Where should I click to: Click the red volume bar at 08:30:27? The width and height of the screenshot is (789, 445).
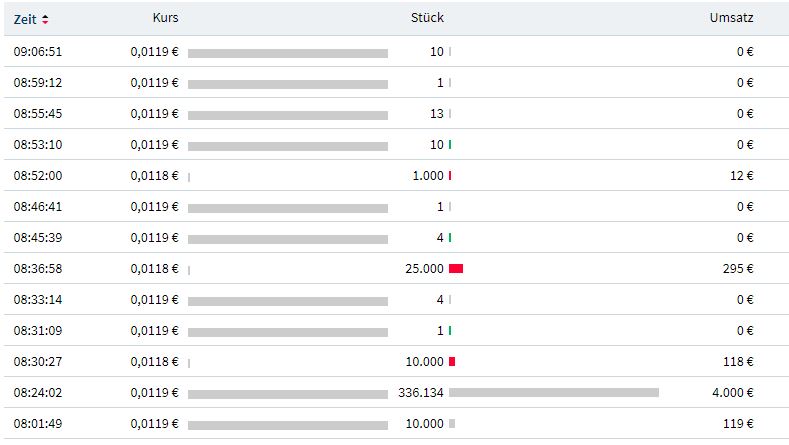pos(452,362)
